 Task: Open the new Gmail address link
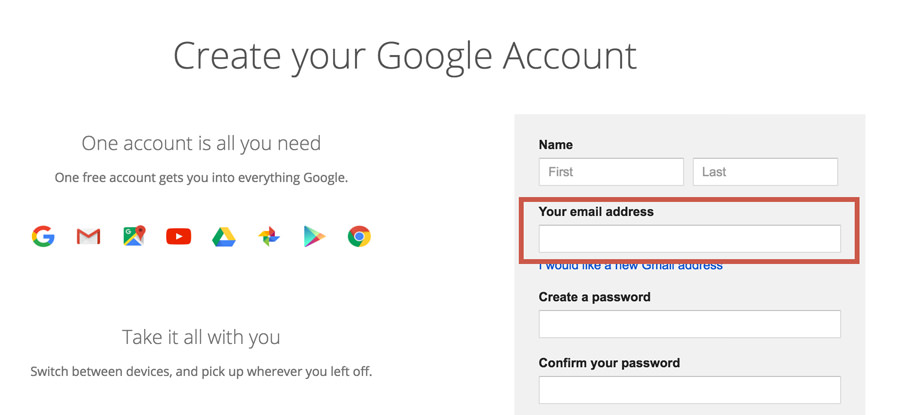pyautogui.click(x=630, y=266)
